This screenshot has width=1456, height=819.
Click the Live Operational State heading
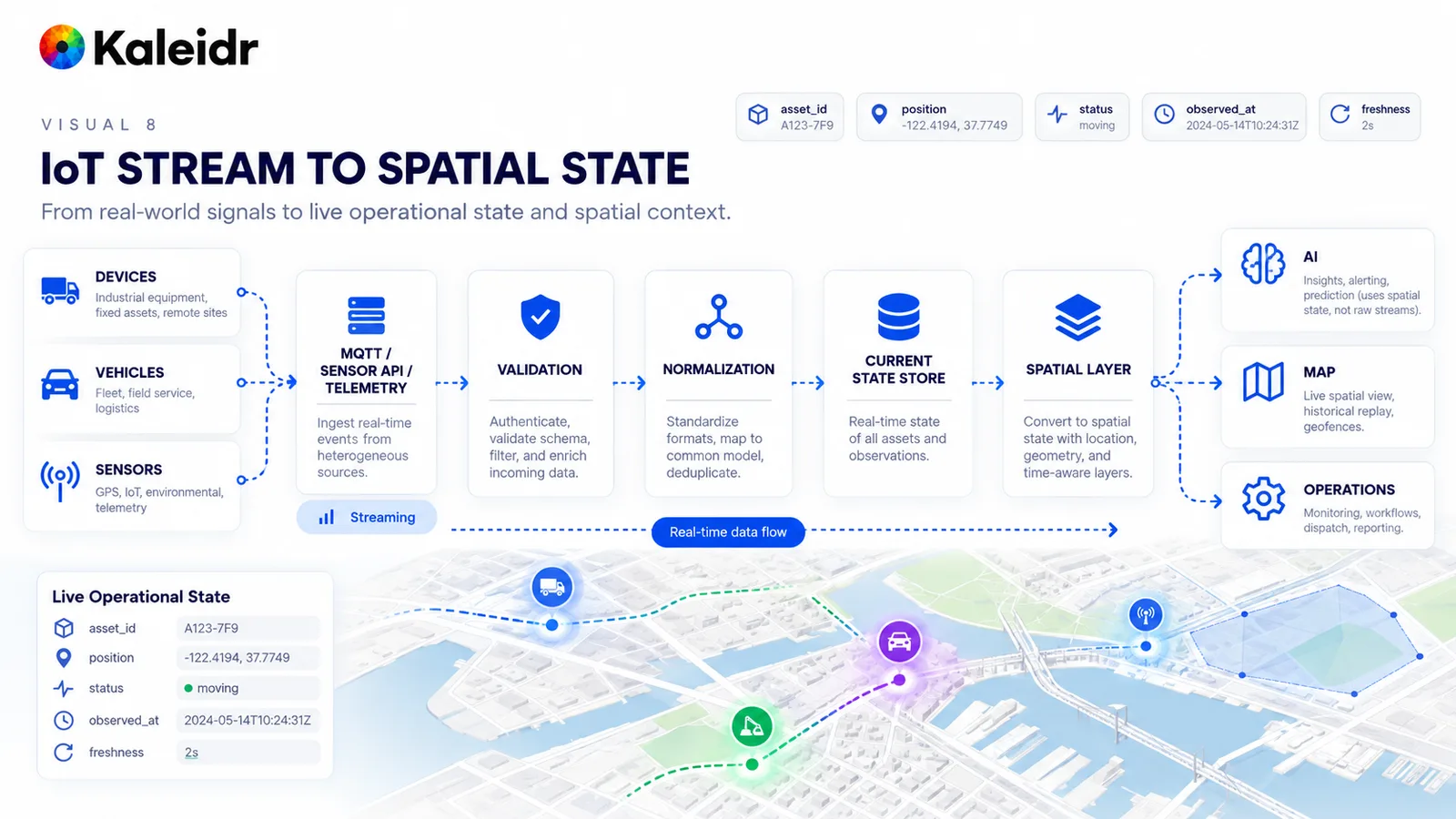coord(141,597)
